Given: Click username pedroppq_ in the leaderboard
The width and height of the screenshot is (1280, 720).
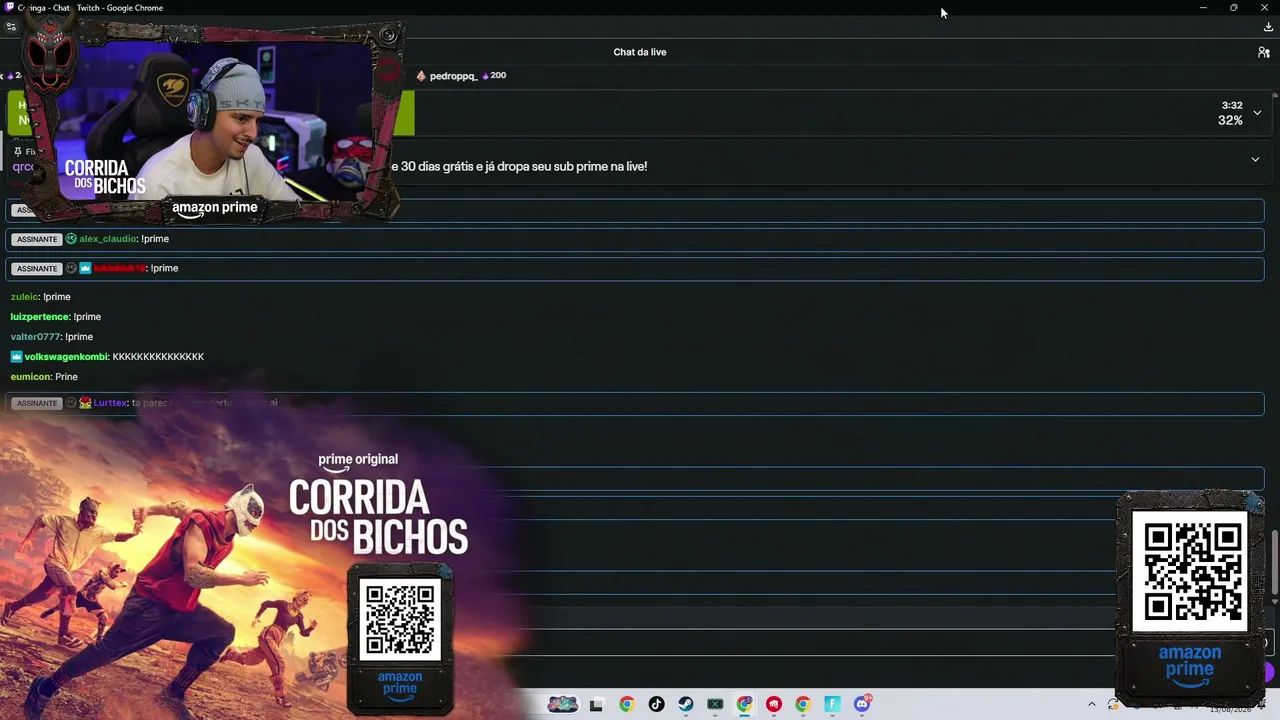Looking at the screenshot, I should click(453, 76).
